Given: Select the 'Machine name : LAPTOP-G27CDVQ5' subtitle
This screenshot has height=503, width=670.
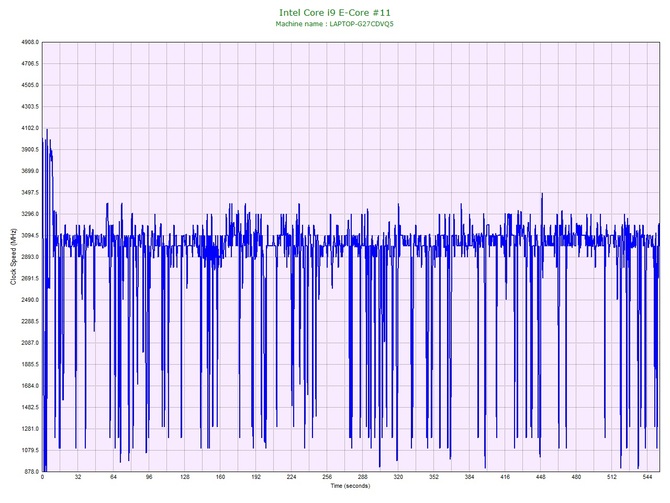Looking at the screenshot, I should point(334,24).
